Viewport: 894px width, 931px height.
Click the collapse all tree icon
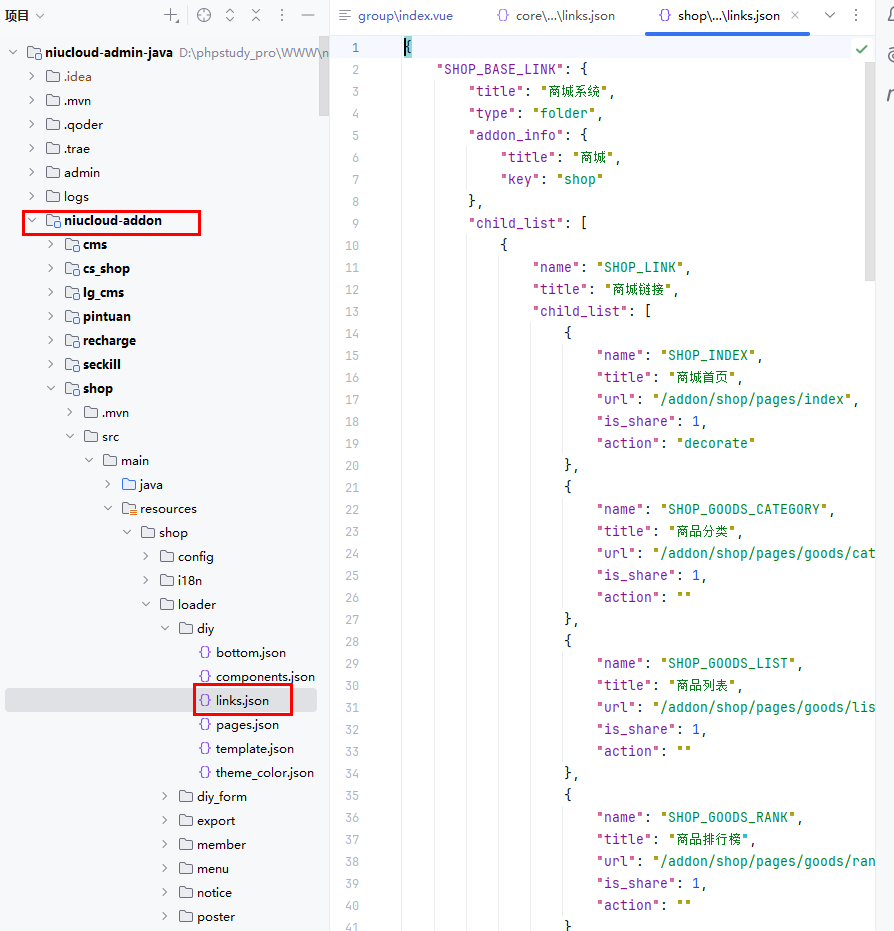pyautogui.click(x=256, y=15)
